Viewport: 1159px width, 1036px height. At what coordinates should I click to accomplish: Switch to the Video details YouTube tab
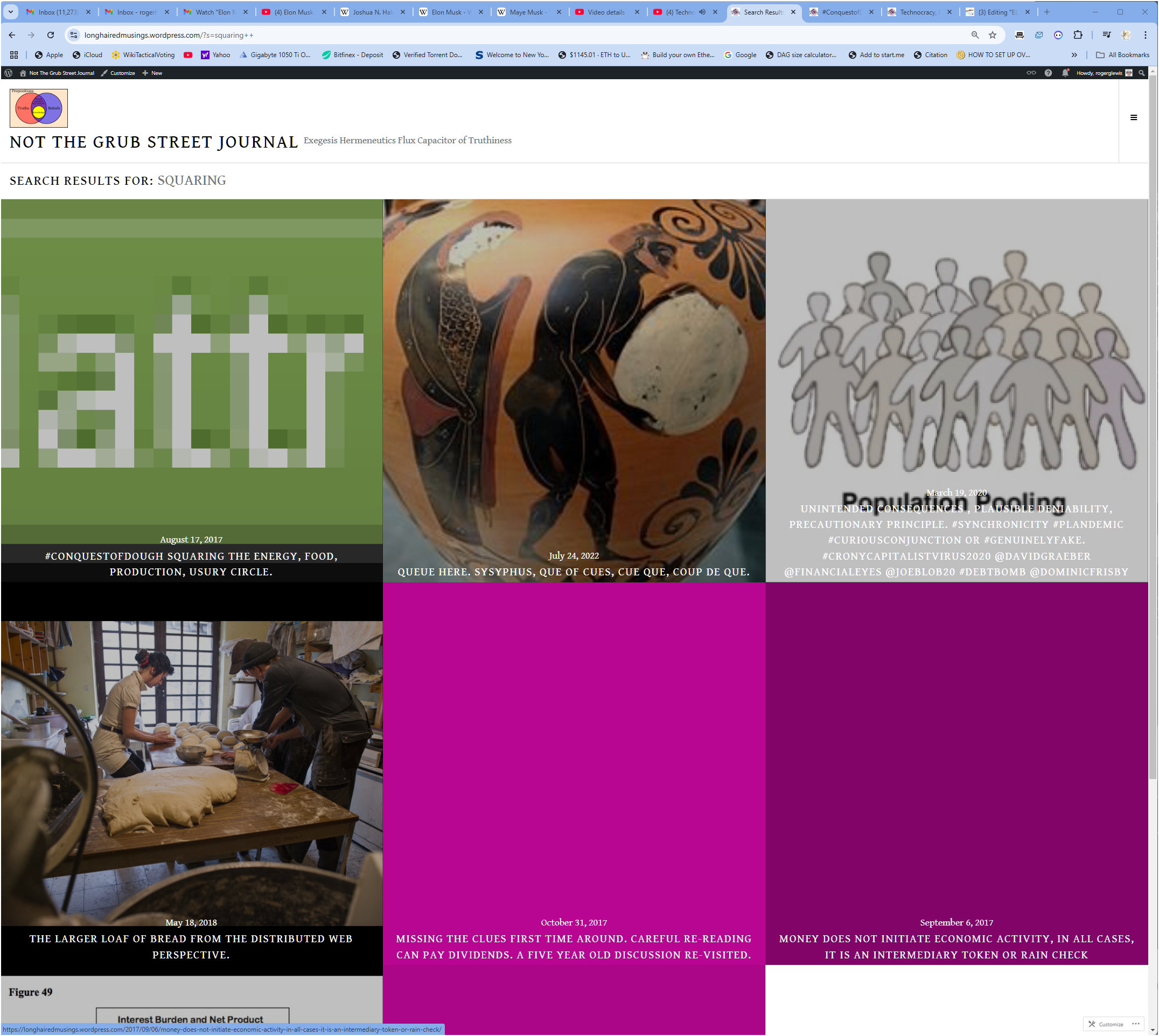(x=607, y=12)
